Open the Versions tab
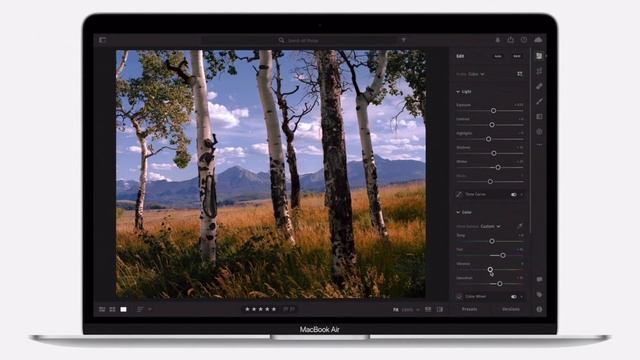This screenshot has width=640, height=360. 511,309
